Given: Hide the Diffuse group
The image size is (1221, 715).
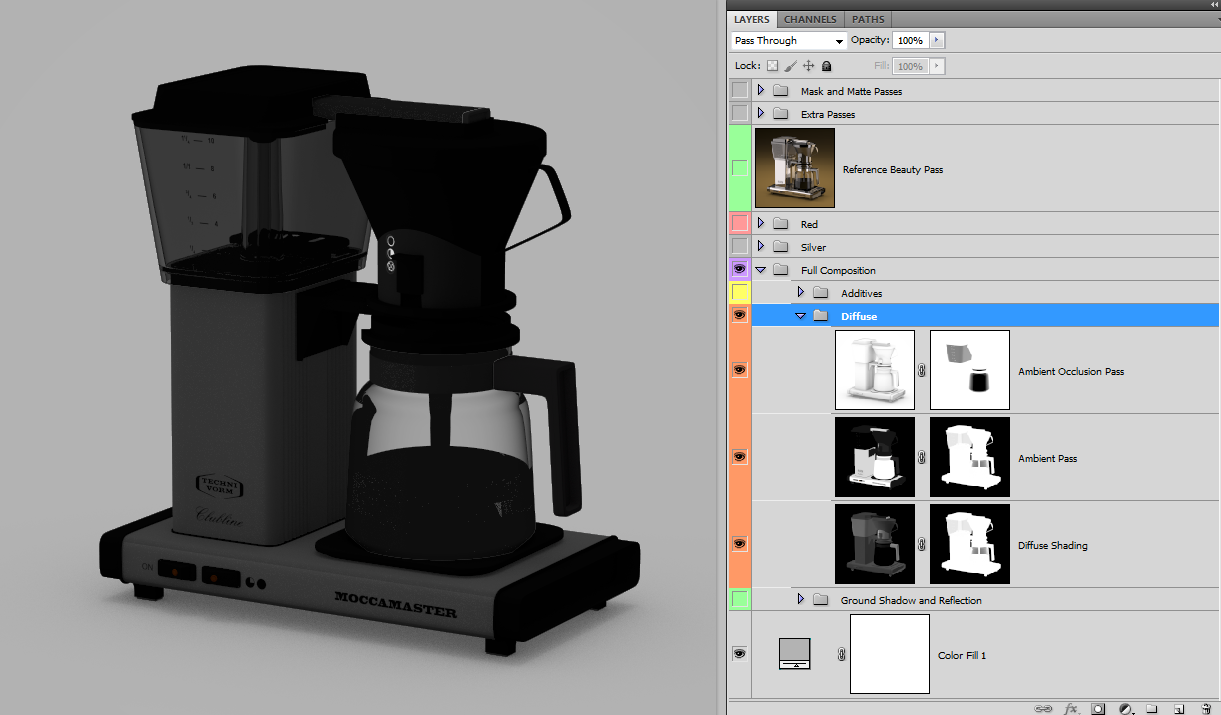Looking at the screenshot, I should tap(740, 315).
